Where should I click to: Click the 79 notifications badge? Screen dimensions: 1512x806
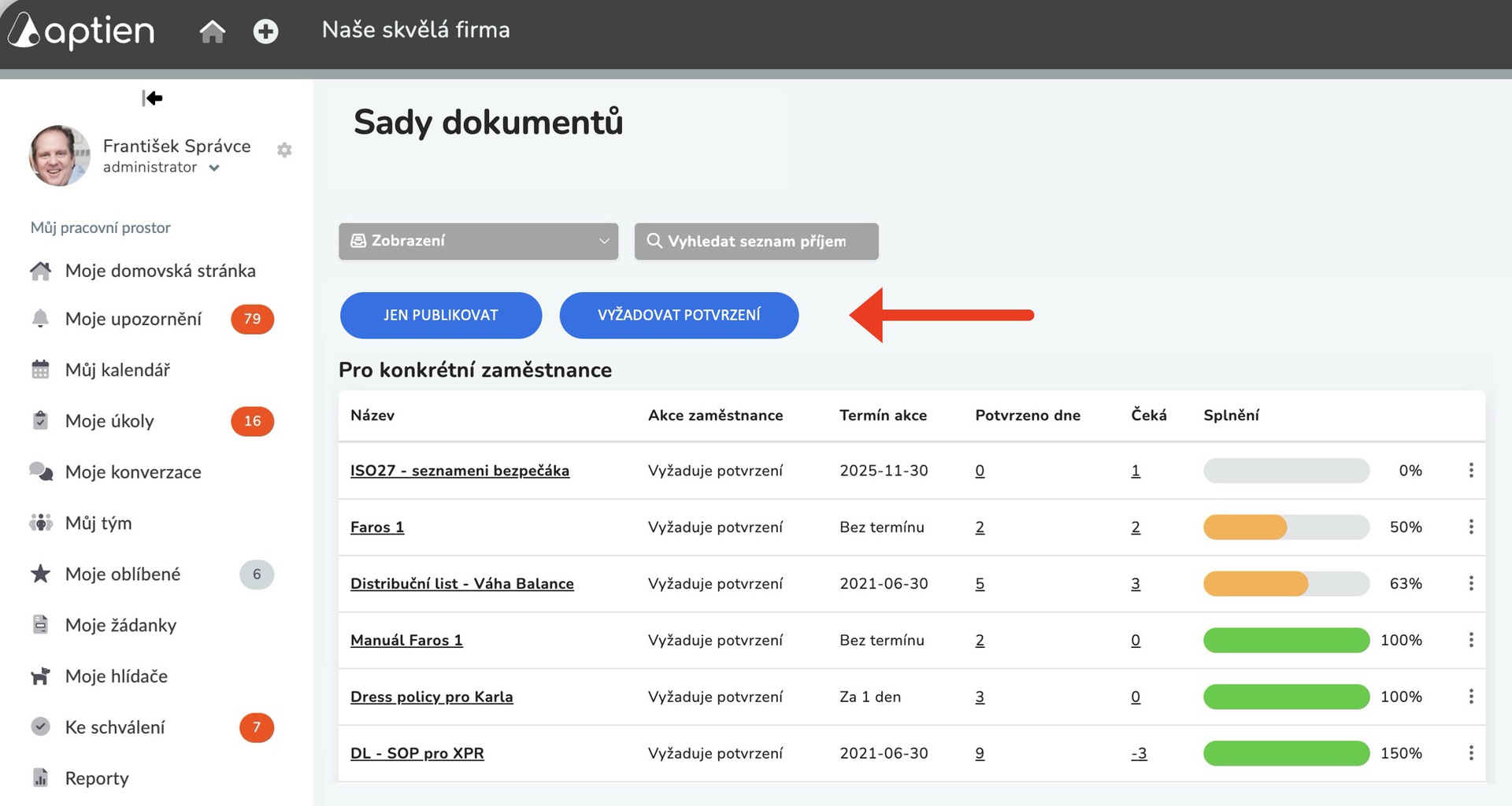(252, 319)
